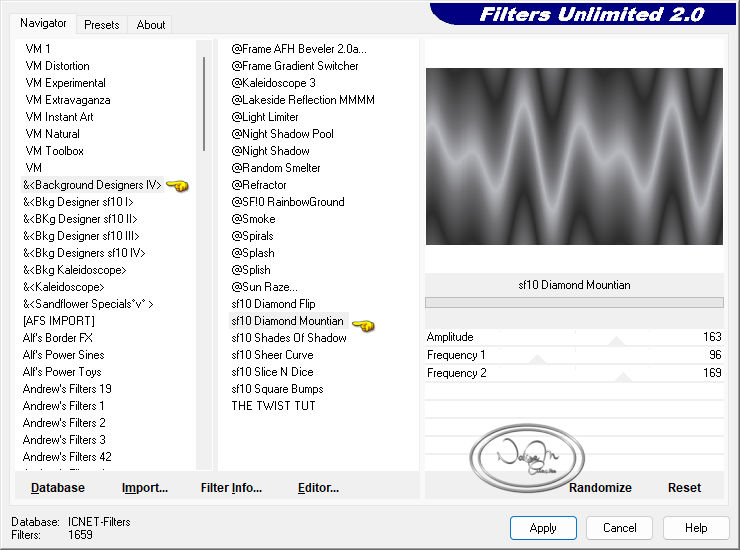Choose sf10 Diamond Mountian filter
The width and height of the screenshot is (740, 550).
(288, 321)
